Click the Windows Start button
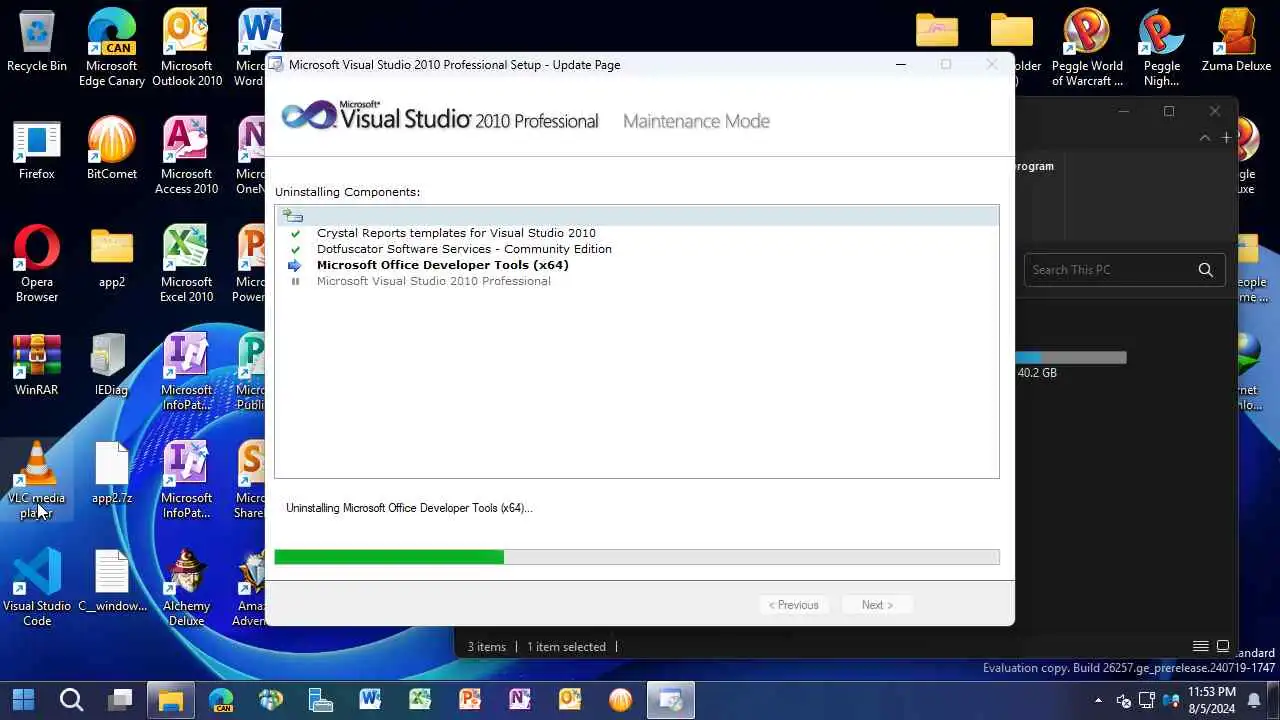1280x720 pixels. 22,699
